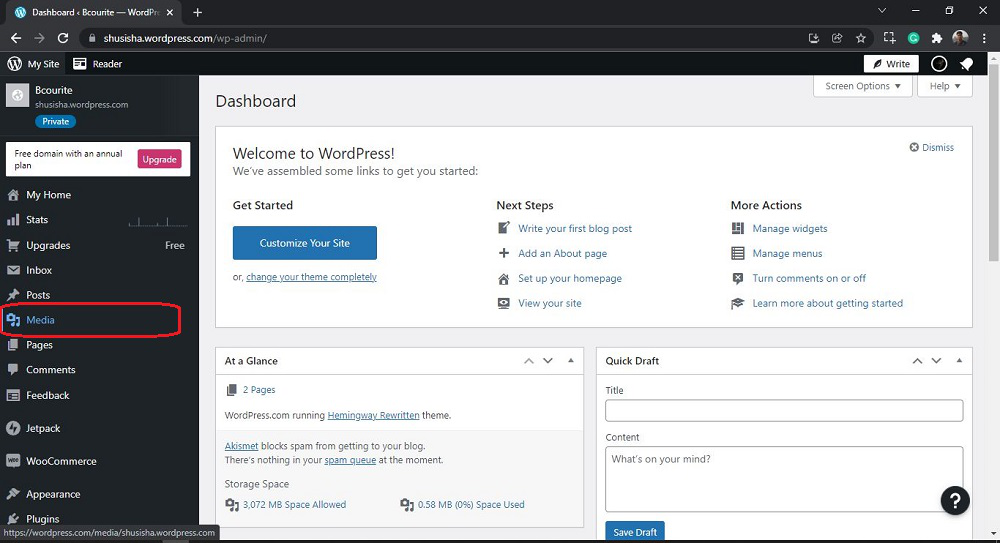This screenshot has height=543, width=1000.
Task: Click the browser address bar URL
Action: (x=185, y=38)
